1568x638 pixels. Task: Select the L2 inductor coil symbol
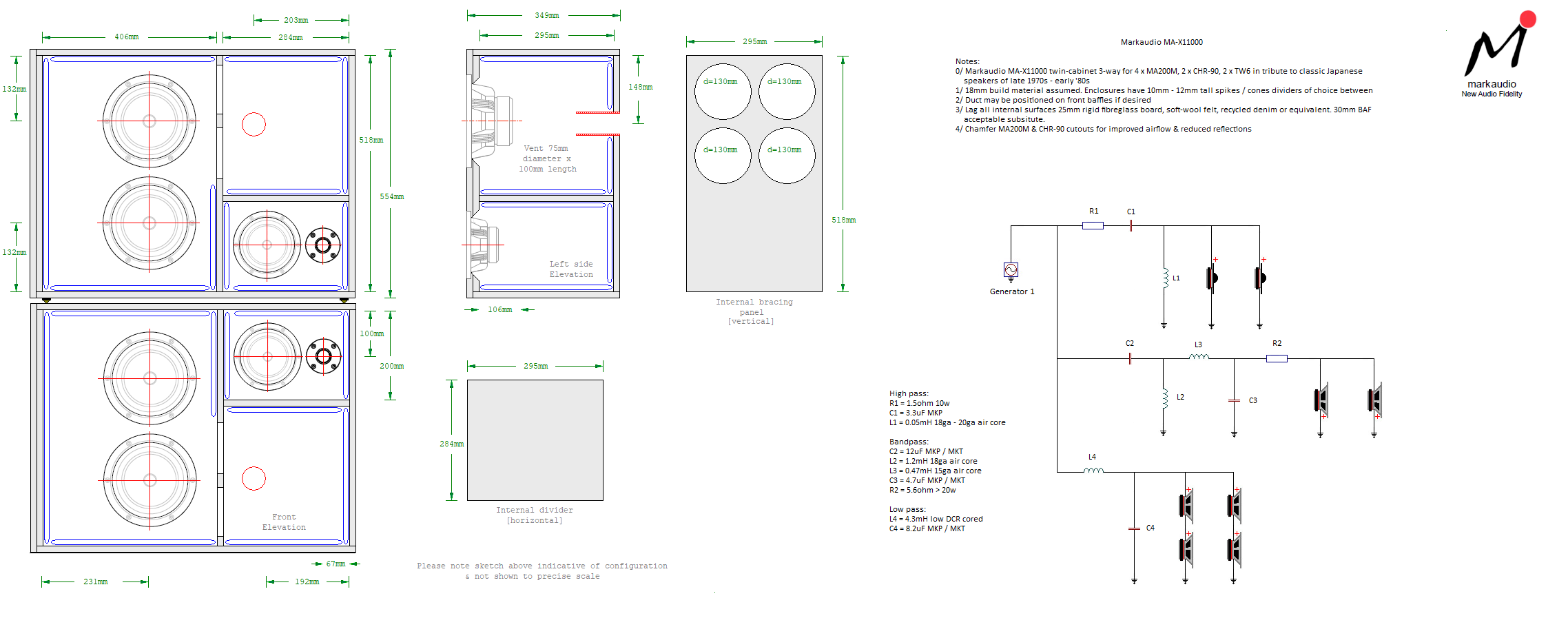pyautogui.click(x=1164, y=399)
